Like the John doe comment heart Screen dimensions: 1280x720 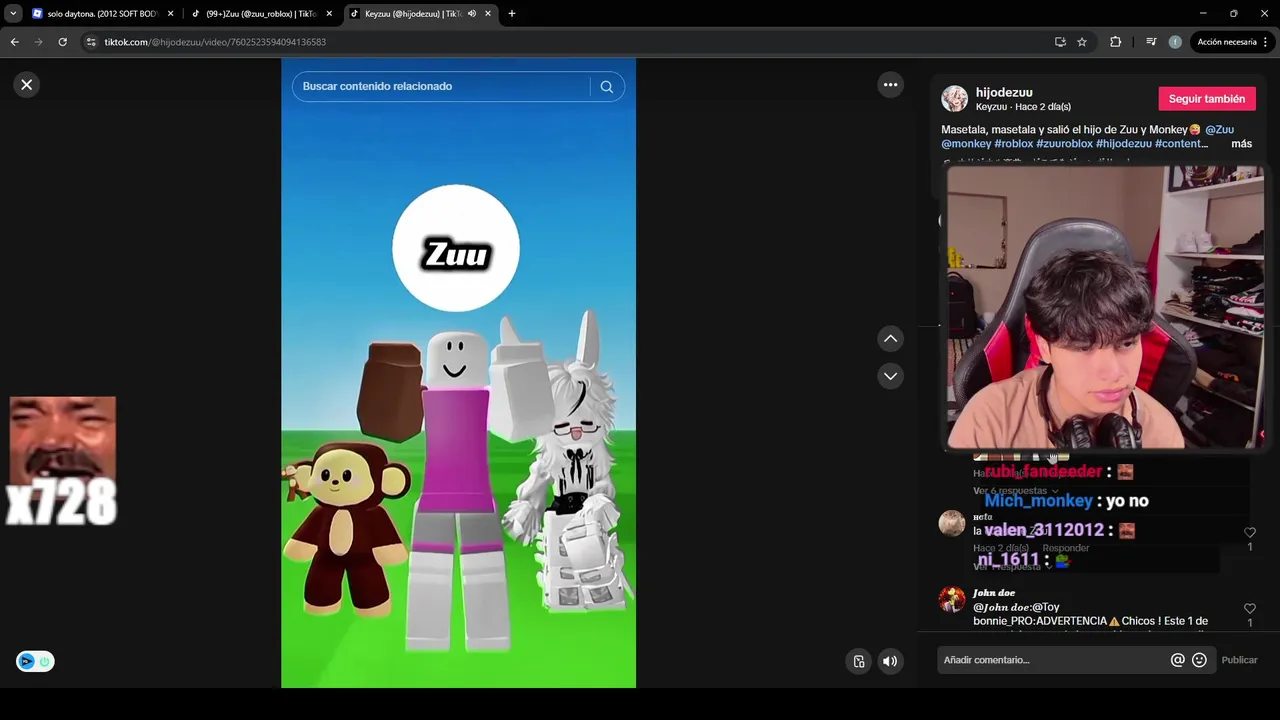pos(1249,608)
